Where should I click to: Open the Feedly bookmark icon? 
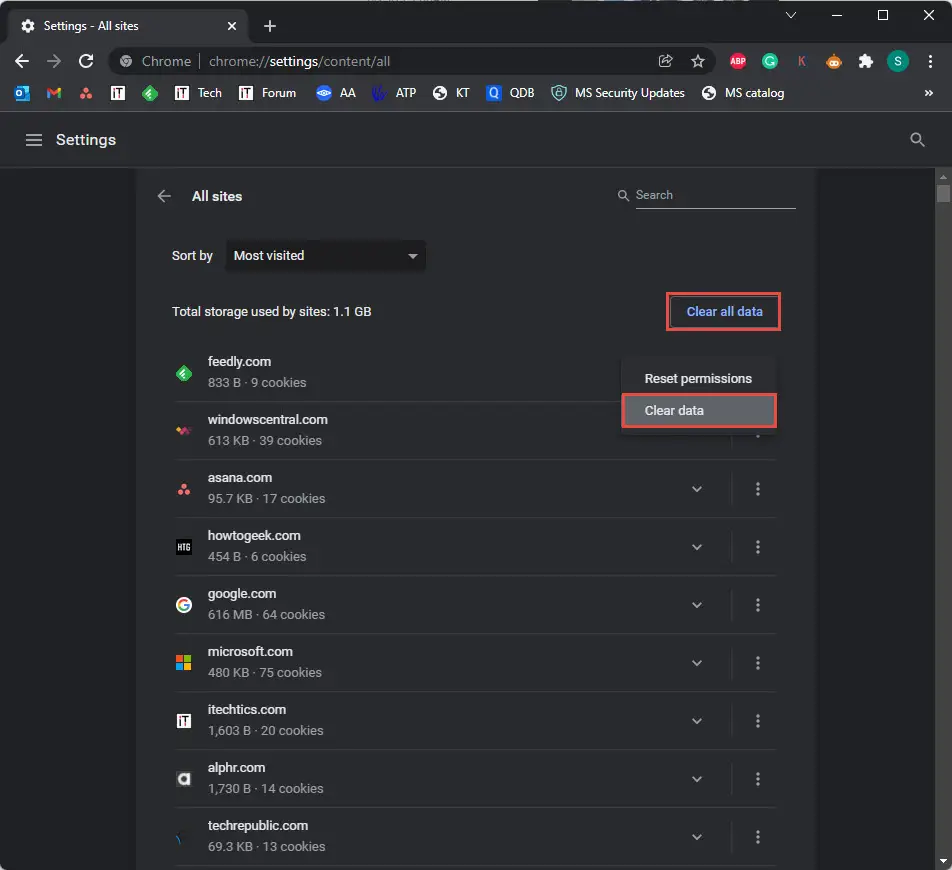click(150, 93)
